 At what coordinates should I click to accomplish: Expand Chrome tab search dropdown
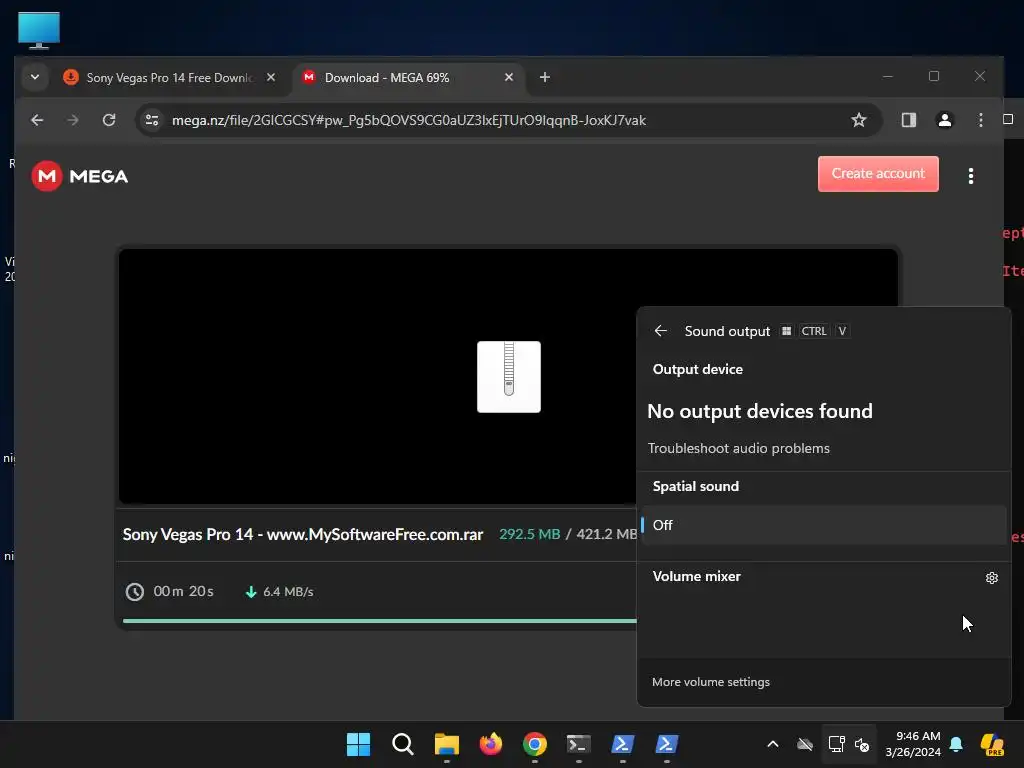(35, 78)
